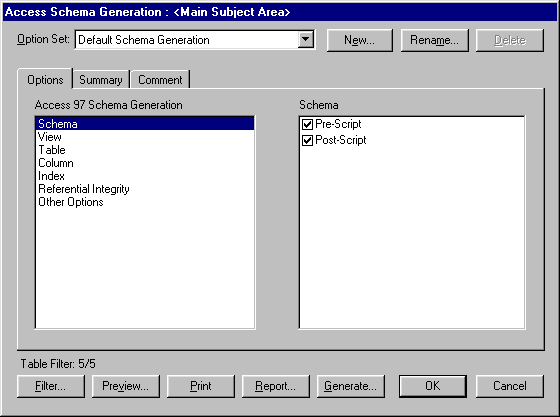
Task: Open the Filter... dialog button
Action: [x=51, y=386]
